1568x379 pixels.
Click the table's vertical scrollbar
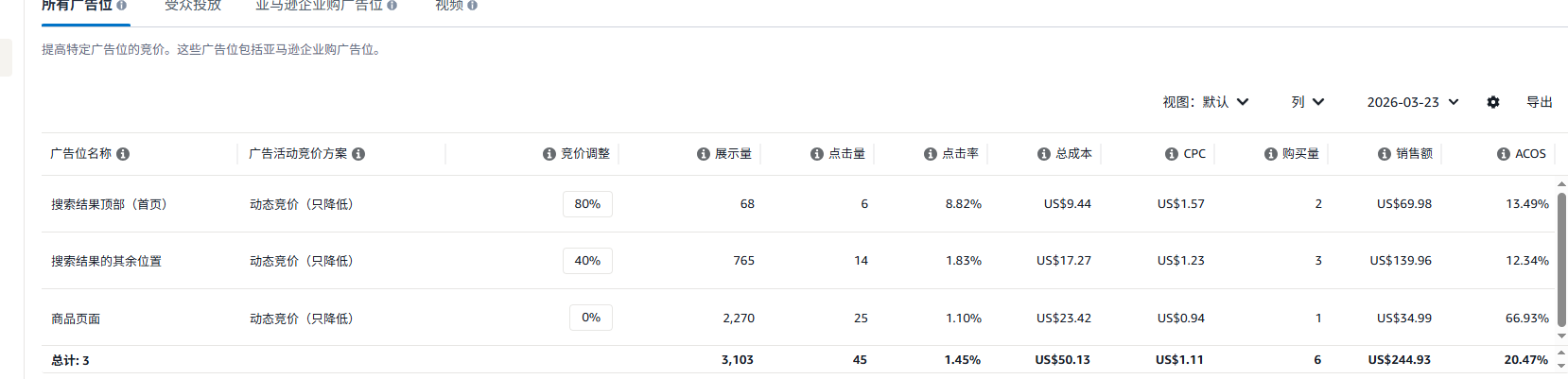(x=1561, y=260)
